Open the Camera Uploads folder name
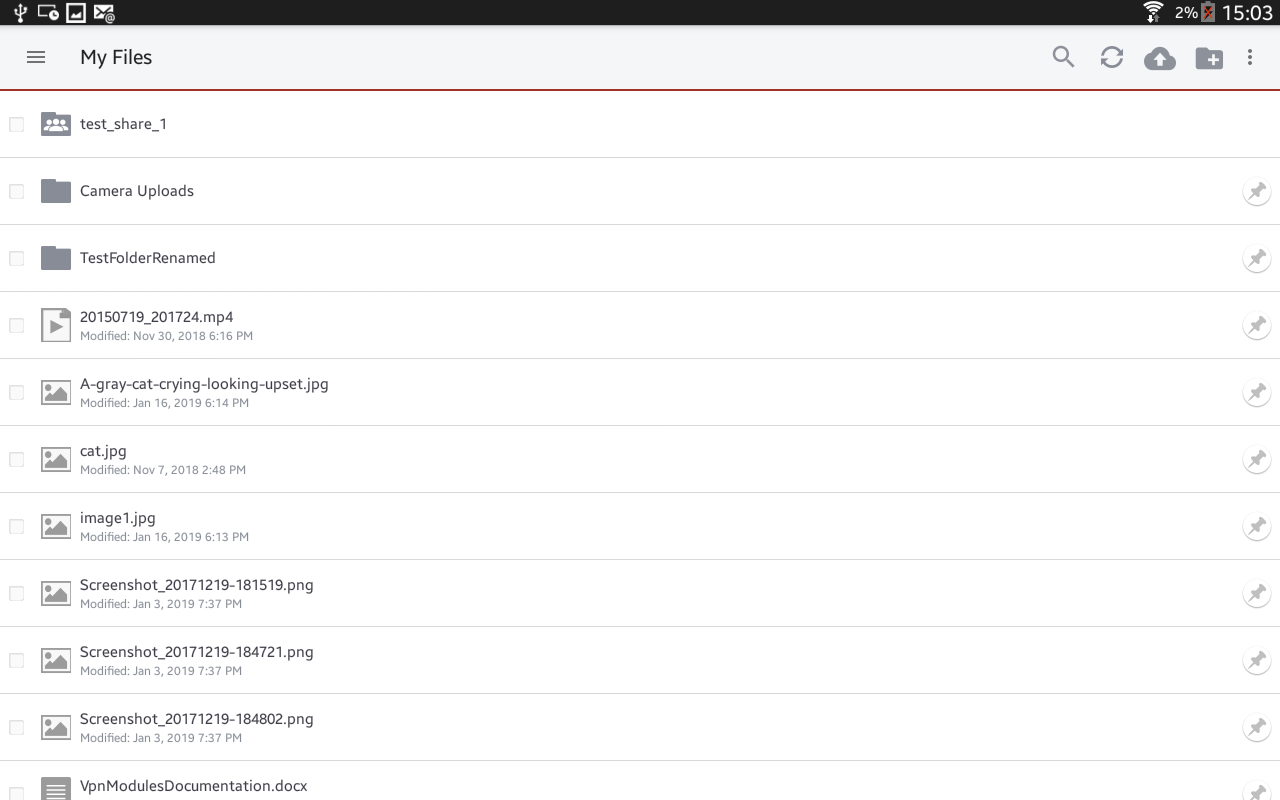1280x800 pixels. (137, 191)
